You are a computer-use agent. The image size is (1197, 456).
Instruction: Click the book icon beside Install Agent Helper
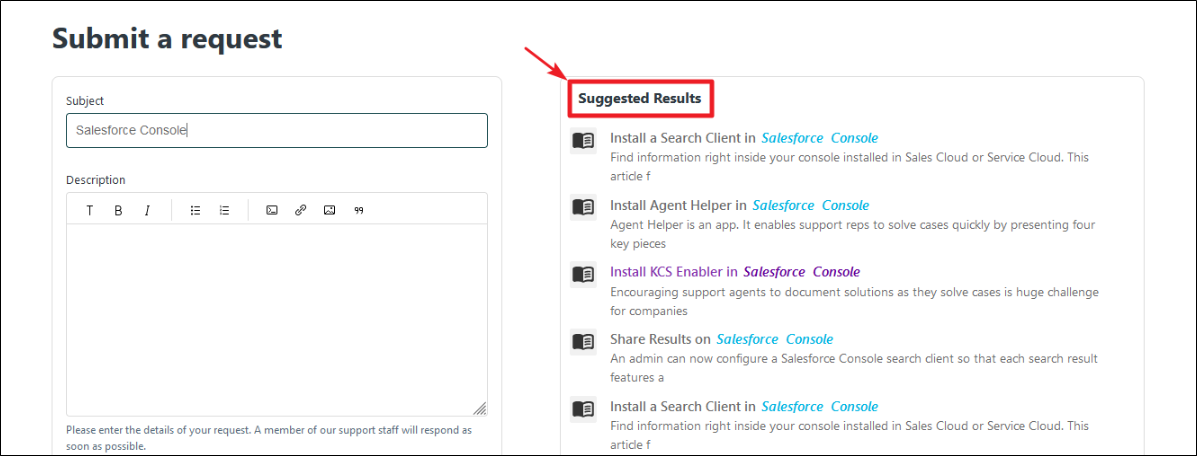point(583,207)
